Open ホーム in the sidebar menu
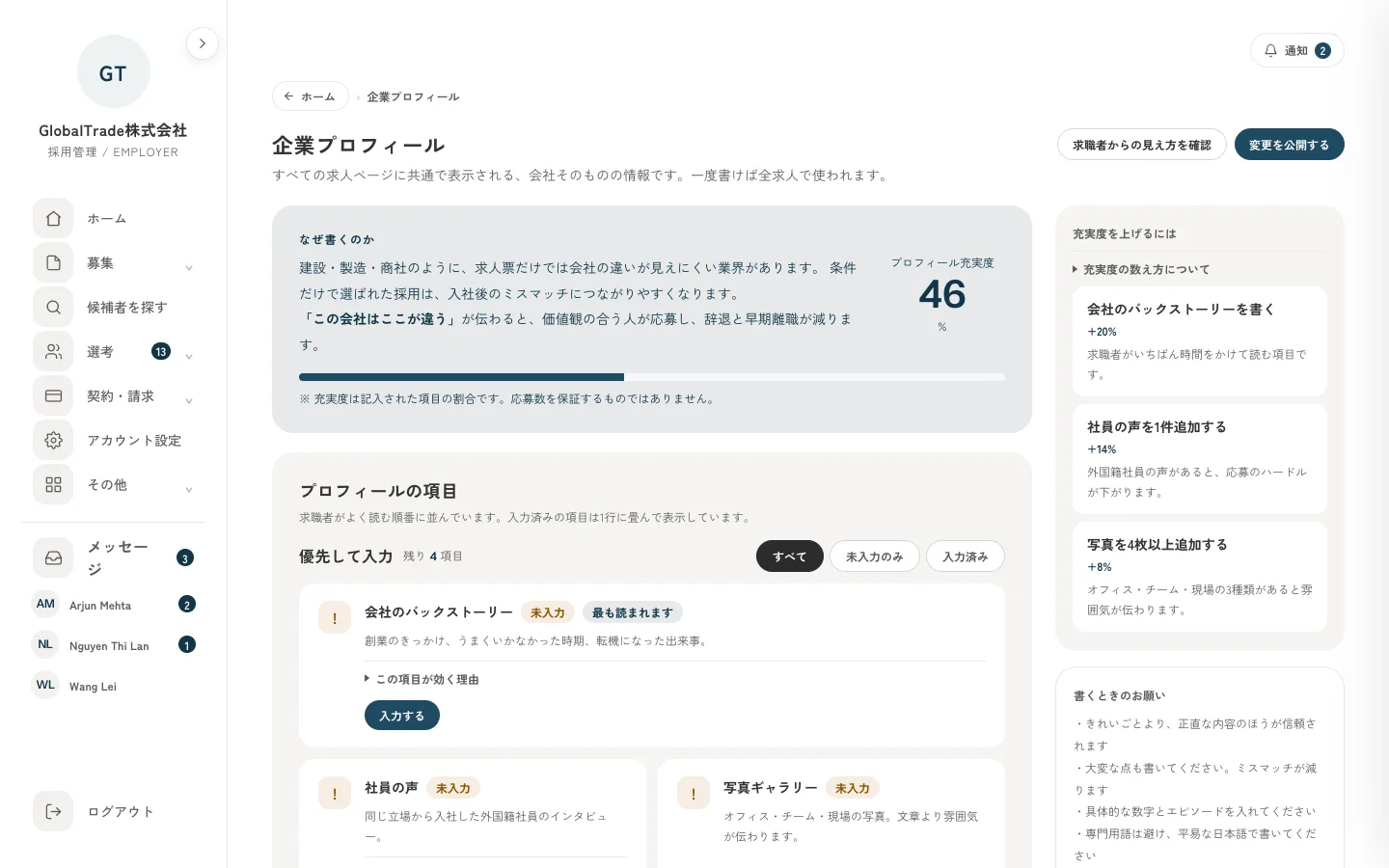The height and width of the screenshot is (868, 1389). pyautogui.click(x=113, y=219)
